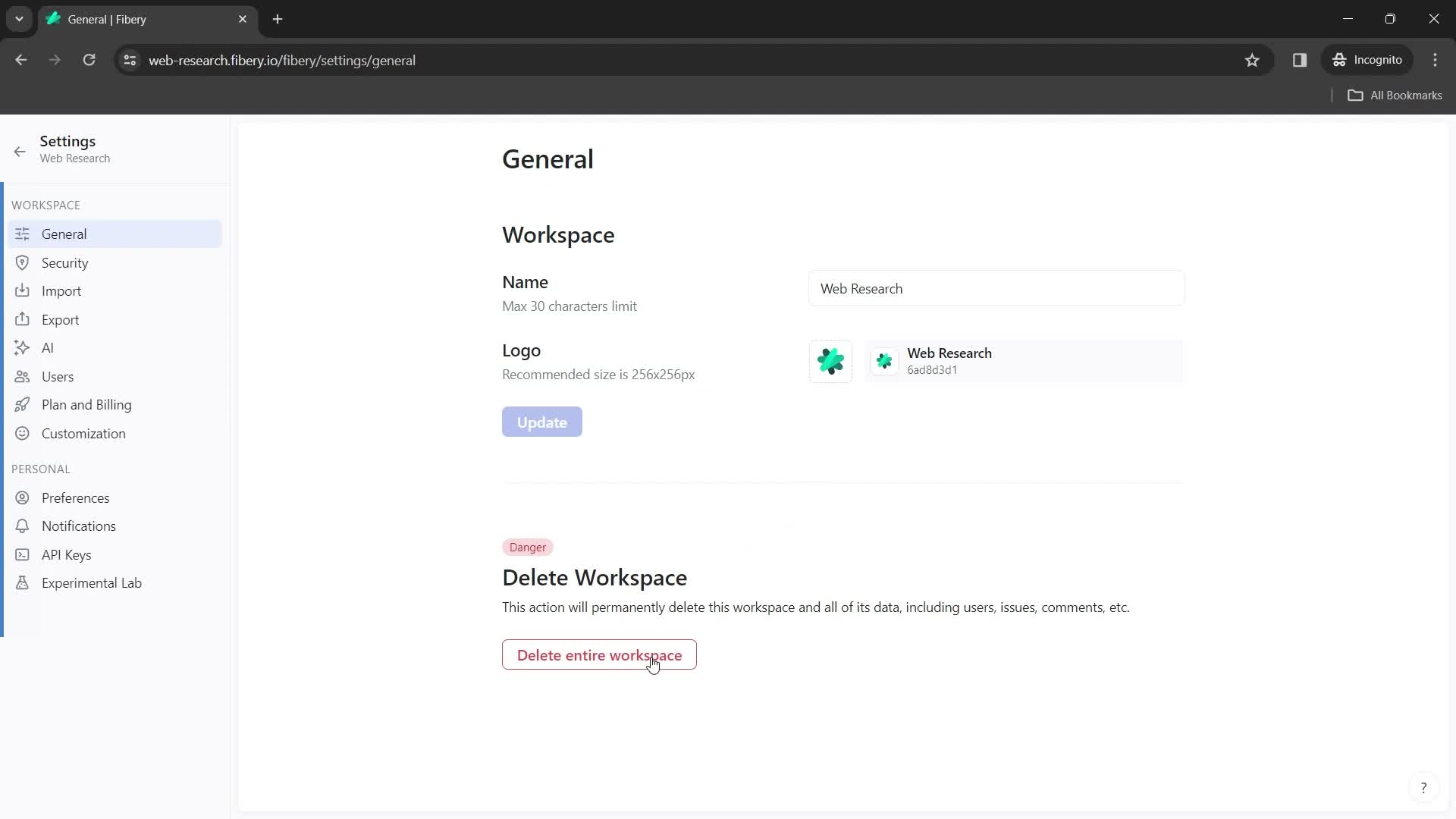
Task: Click the 'Max 30 characters limit' hint
Action: point(570,306)
